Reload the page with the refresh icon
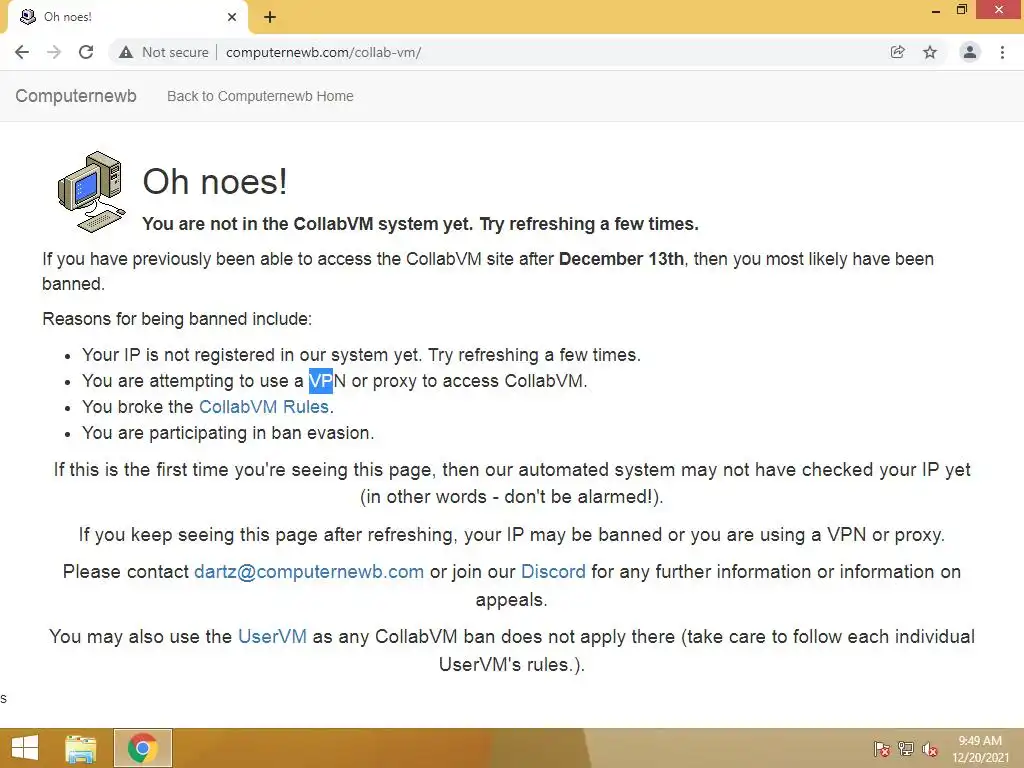The image size is (1024, 768). [x=86, y=52]
